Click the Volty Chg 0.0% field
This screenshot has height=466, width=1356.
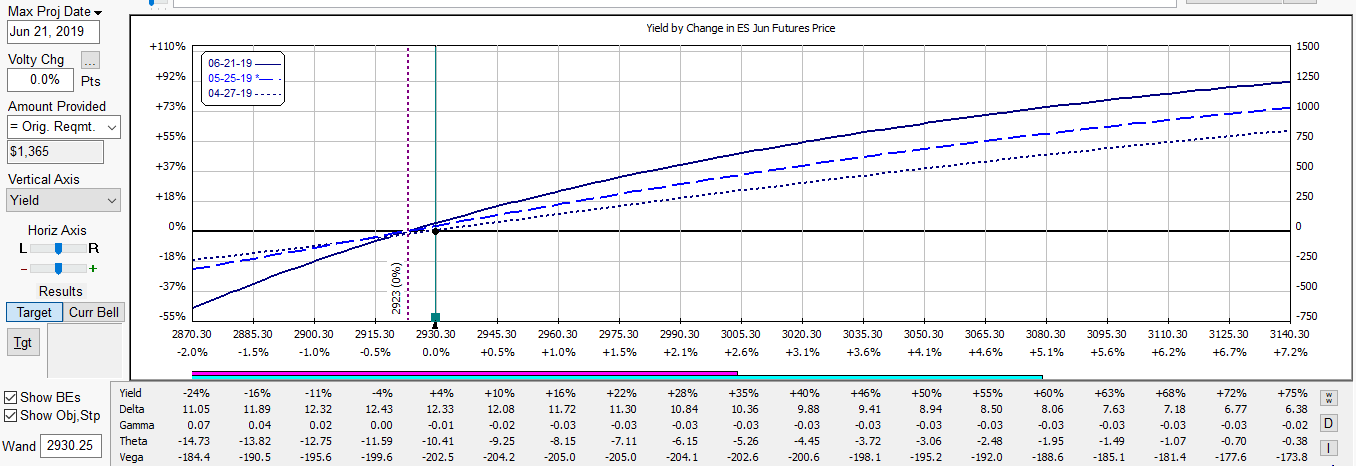pyautogui.click(x=39, y=79)
